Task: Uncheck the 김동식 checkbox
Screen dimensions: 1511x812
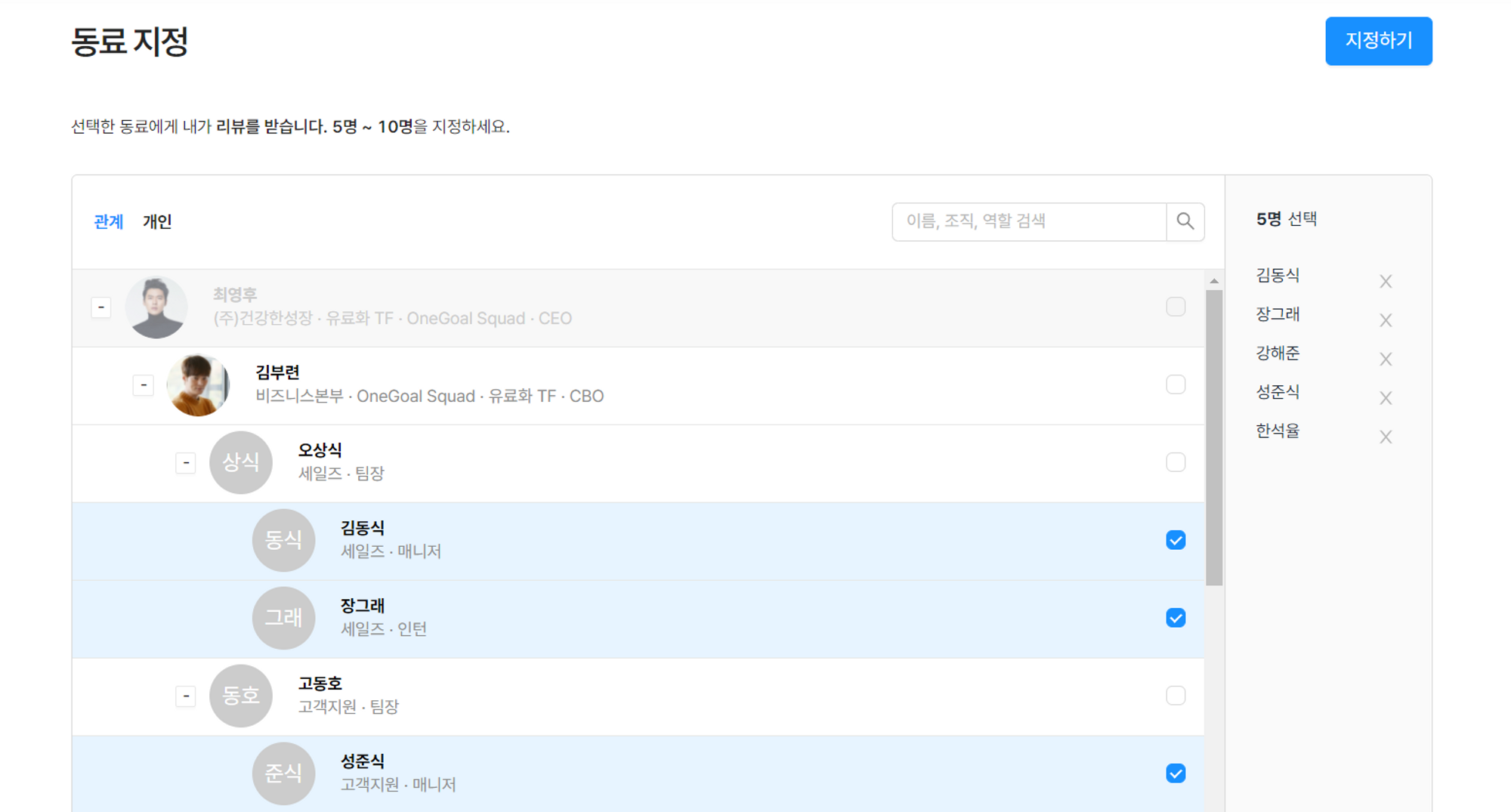Action: pos(1176,540)
